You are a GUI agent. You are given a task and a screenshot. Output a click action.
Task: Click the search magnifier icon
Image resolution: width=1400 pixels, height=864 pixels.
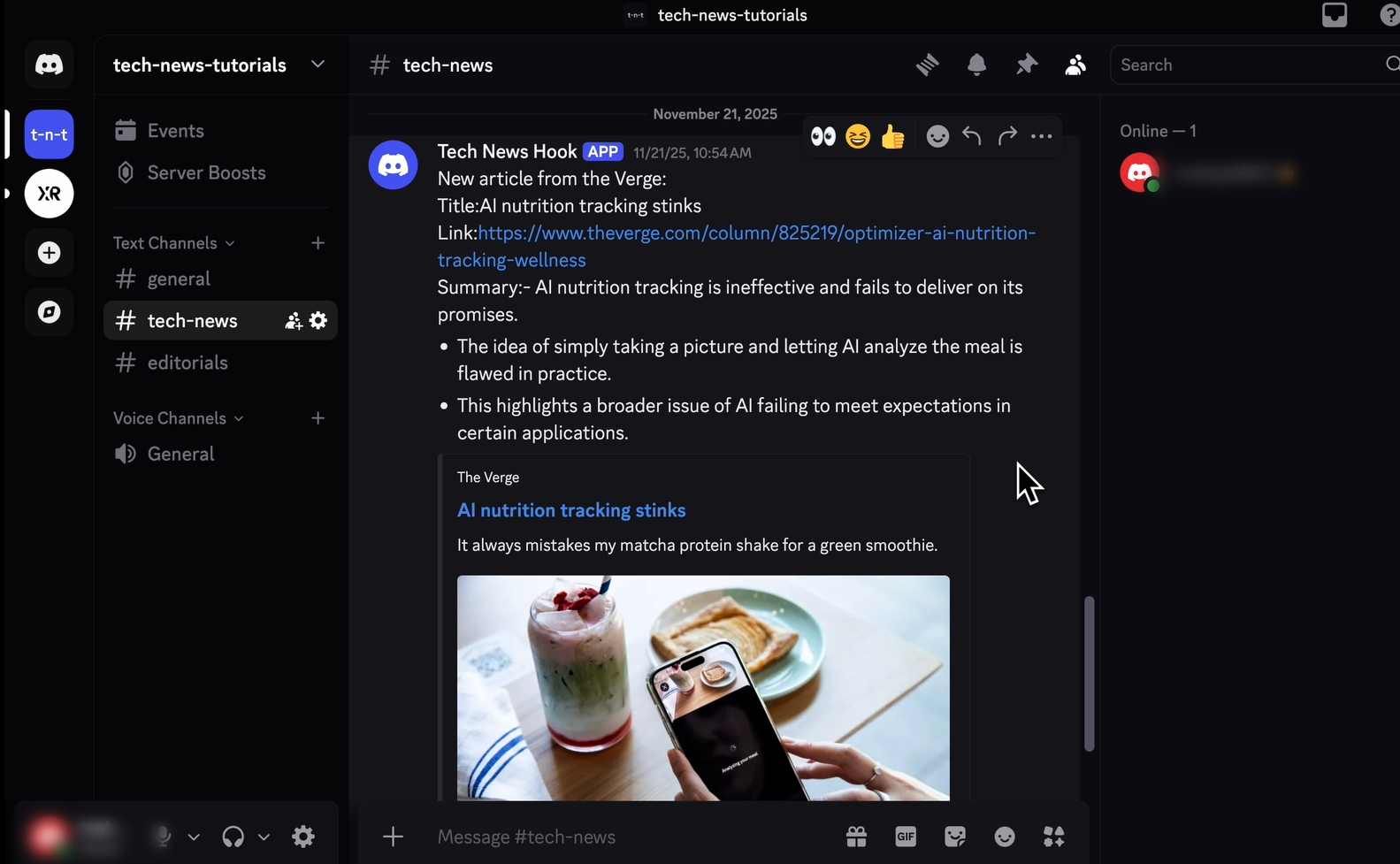[x=1392, y=65]
